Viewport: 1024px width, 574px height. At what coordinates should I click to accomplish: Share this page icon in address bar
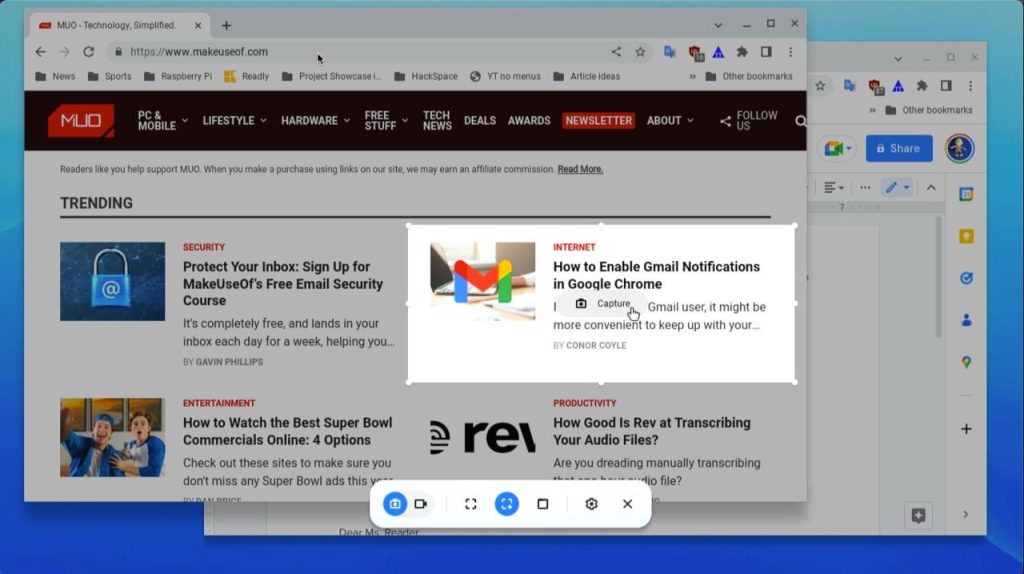(616, 52)
